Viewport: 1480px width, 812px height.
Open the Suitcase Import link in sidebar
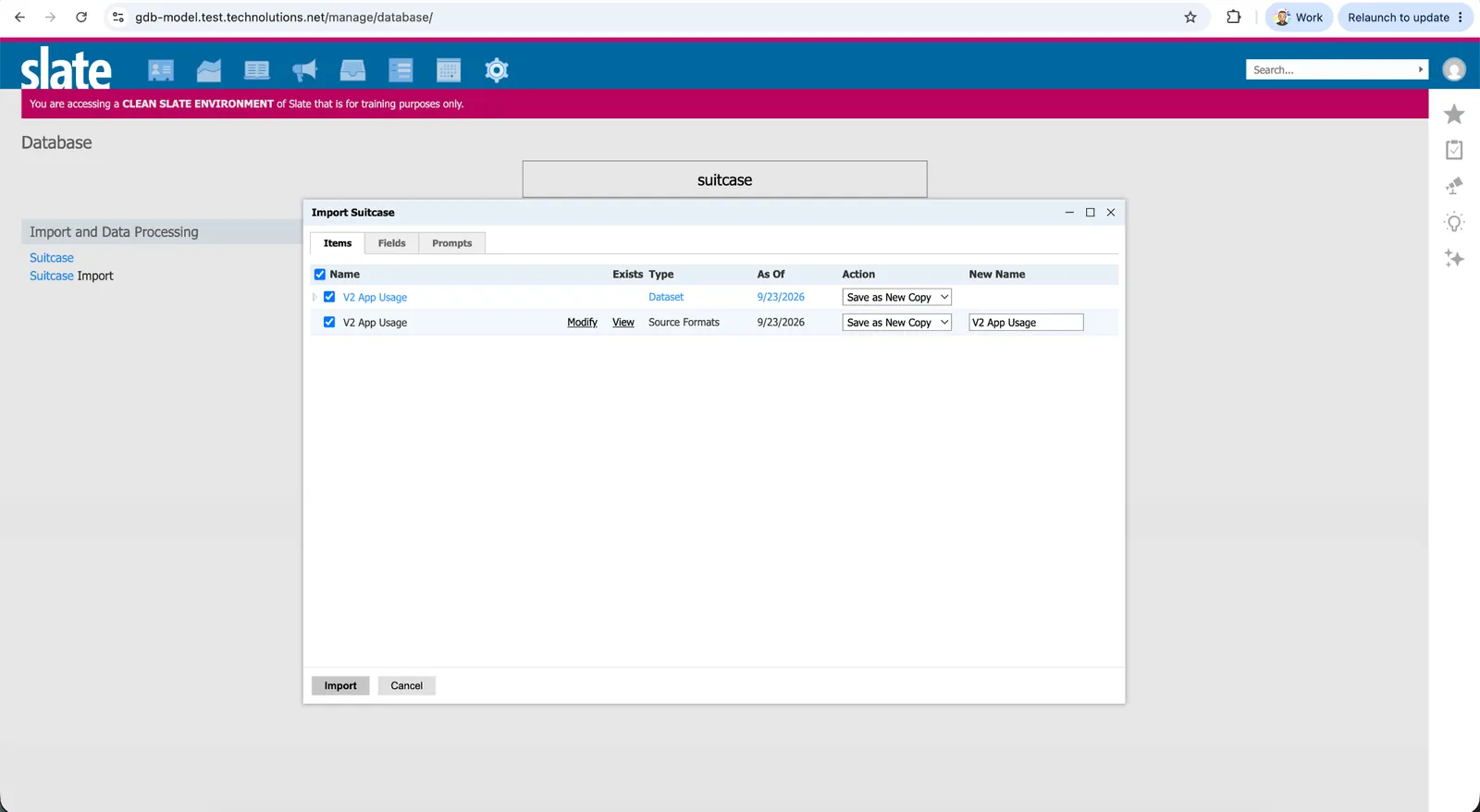(71, 276)
